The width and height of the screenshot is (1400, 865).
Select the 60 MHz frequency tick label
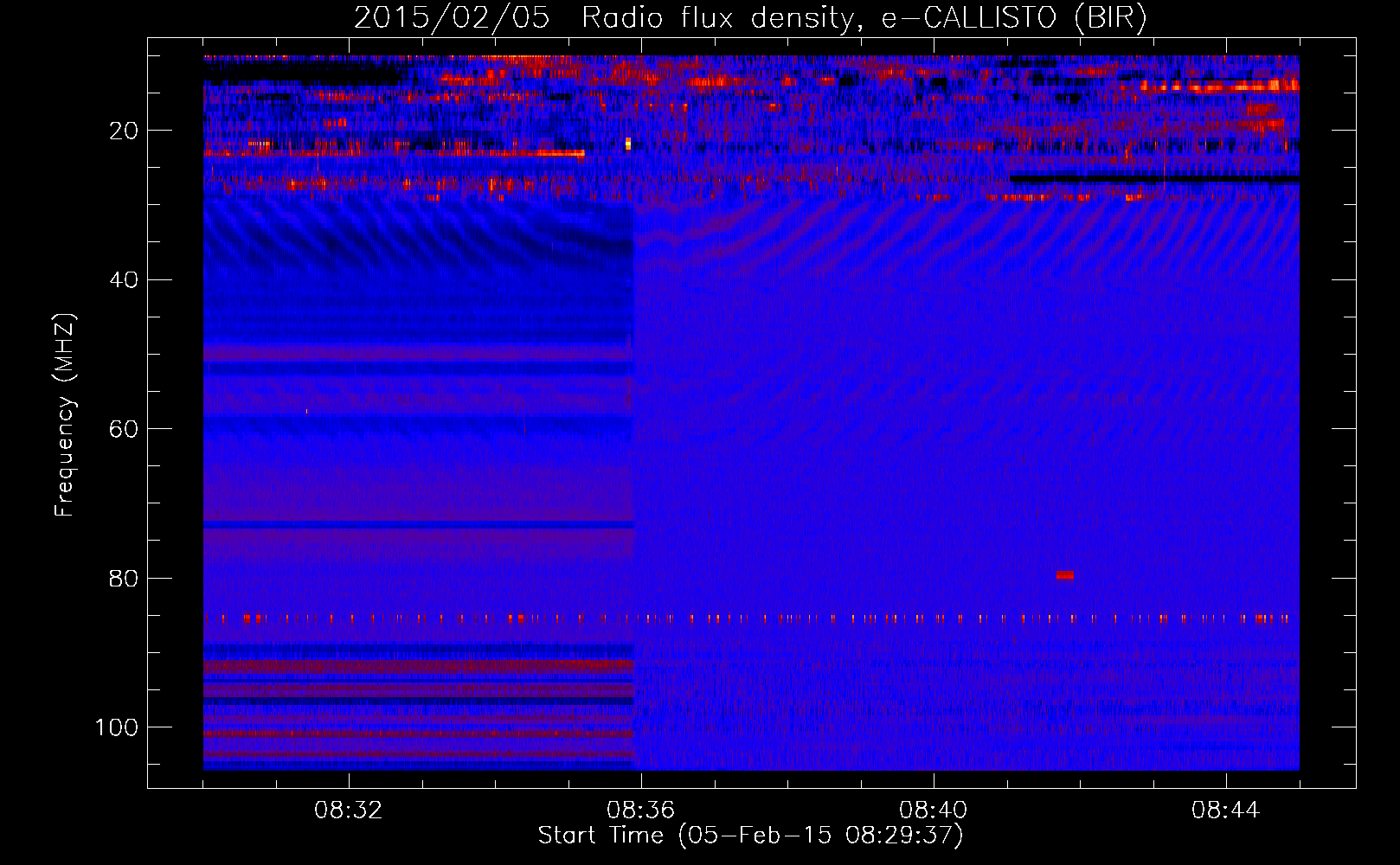coord(124,429)
